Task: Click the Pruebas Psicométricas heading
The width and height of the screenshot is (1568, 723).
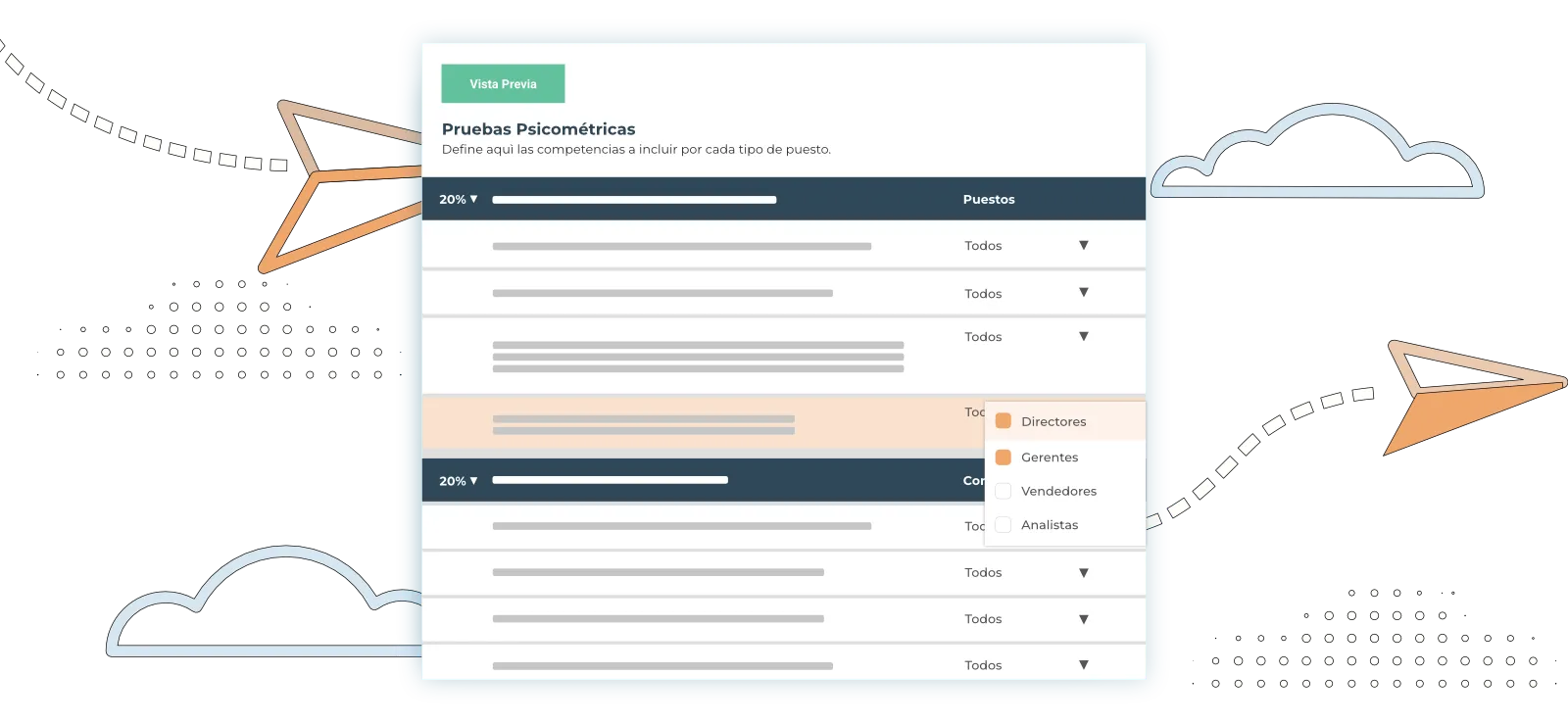Action: tap(538, 129)
